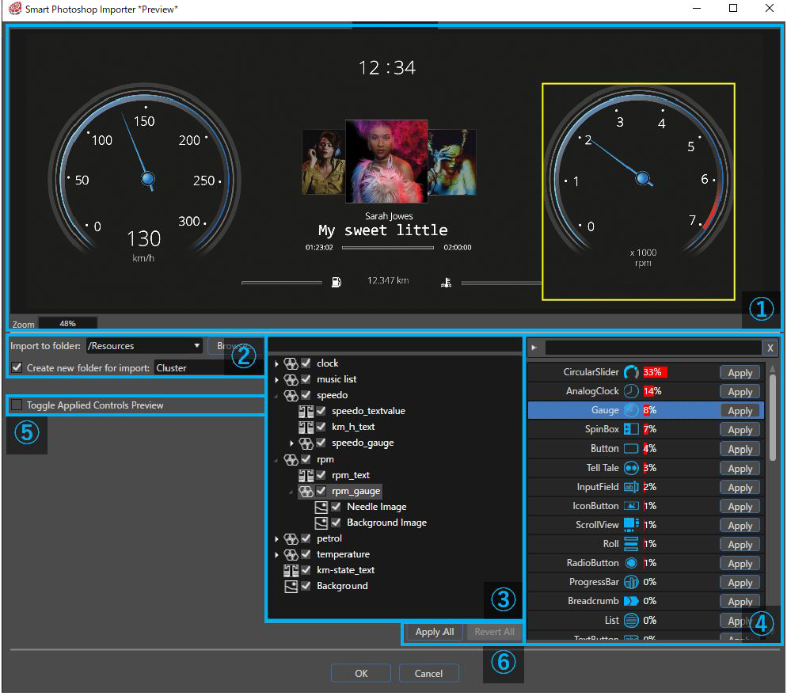Click the Cancel button

coord(428,673)
